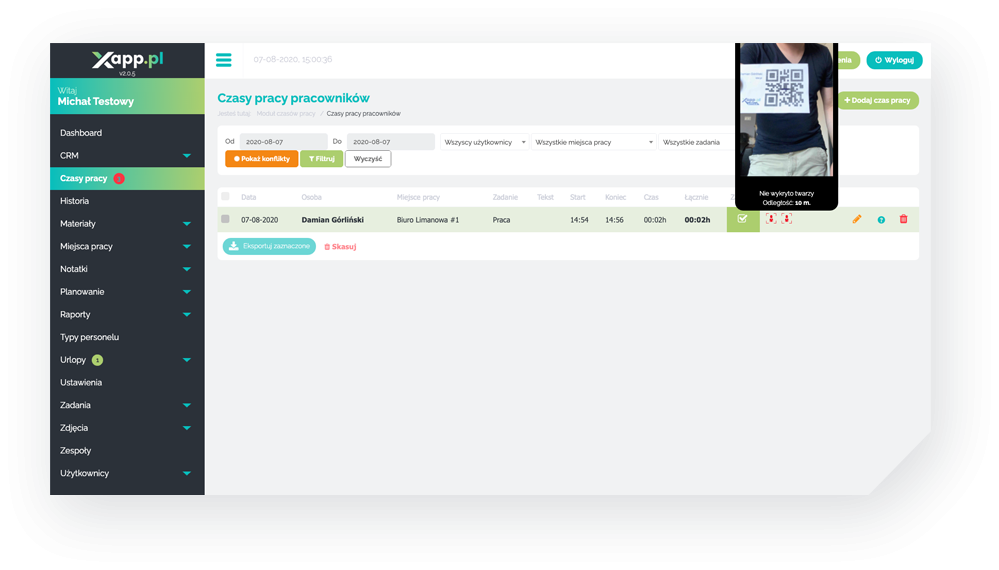Click the green badge on Urlopy
The width and height of the screenshot is (999, 570).
point(97,360)
